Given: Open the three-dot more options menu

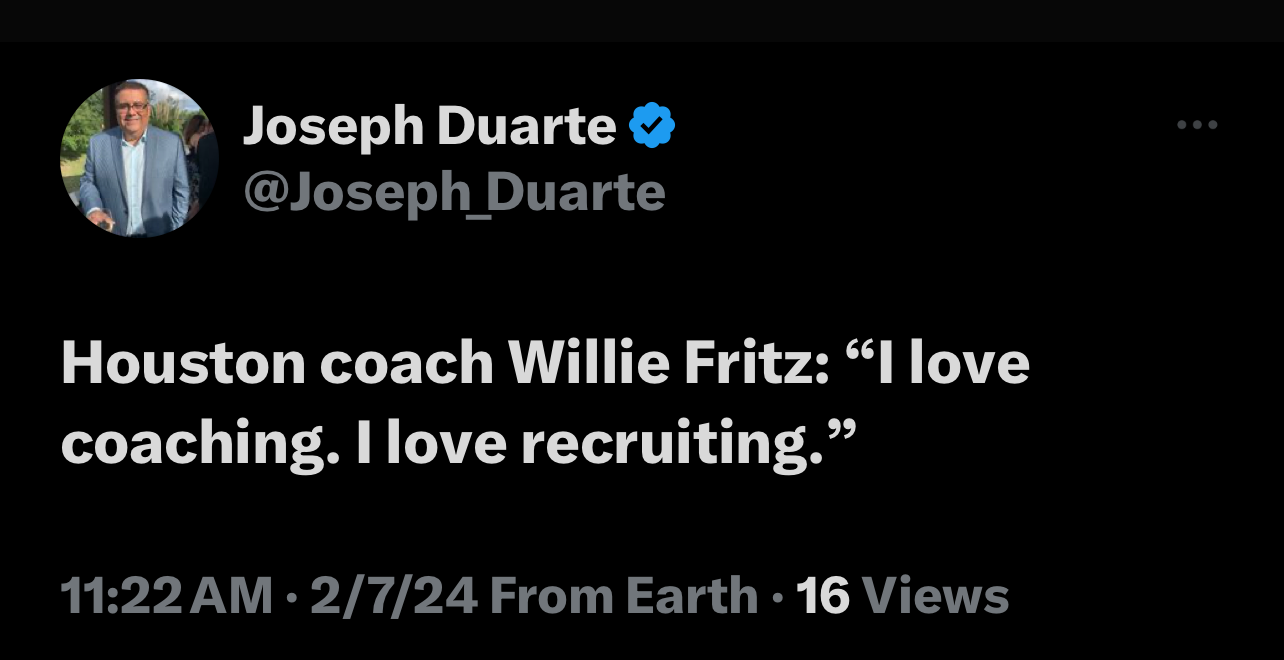Looking at the screenshot, I should [1197, 126].
